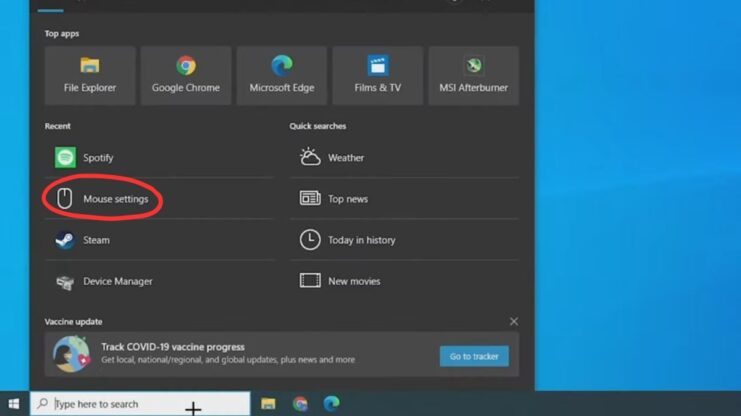Open Microsoft Edge tile in Top apps
The image size is (741, 416).
pos(282,76)
